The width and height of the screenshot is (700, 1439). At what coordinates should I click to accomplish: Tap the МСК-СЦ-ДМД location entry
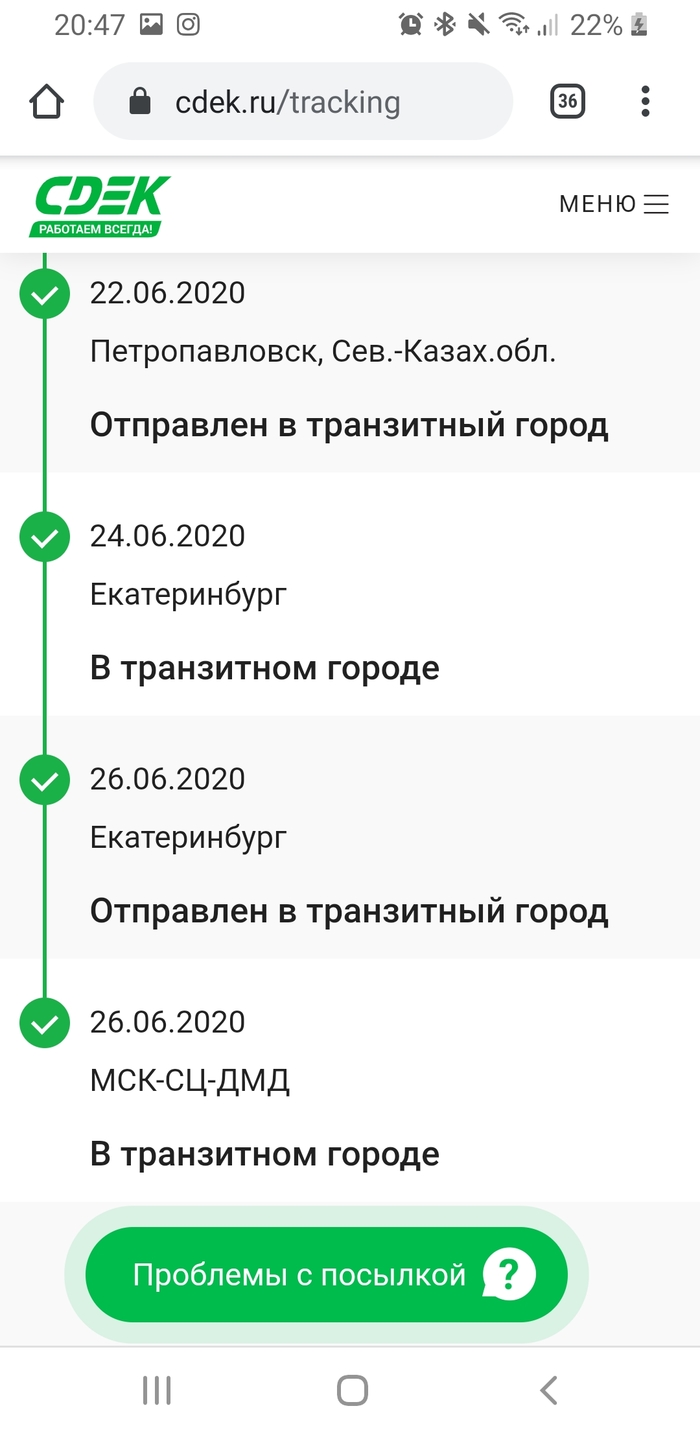click(x=190, y=1081)
